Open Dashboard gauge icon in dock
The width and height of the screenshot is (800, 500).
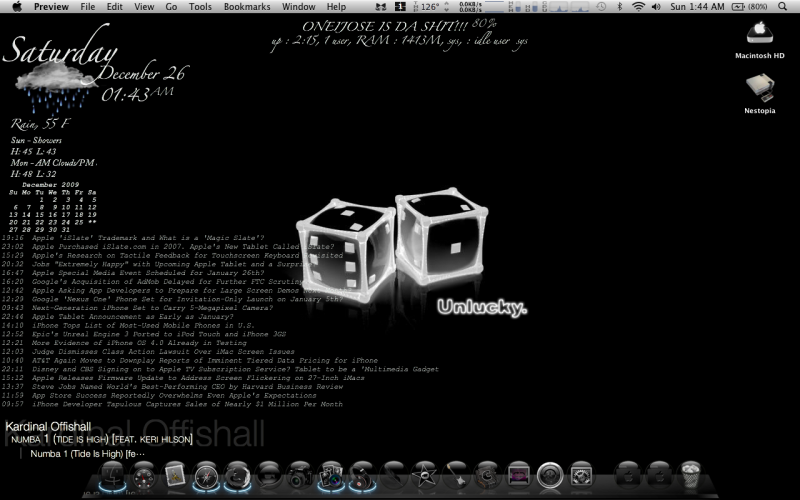(x=144, y=477)
